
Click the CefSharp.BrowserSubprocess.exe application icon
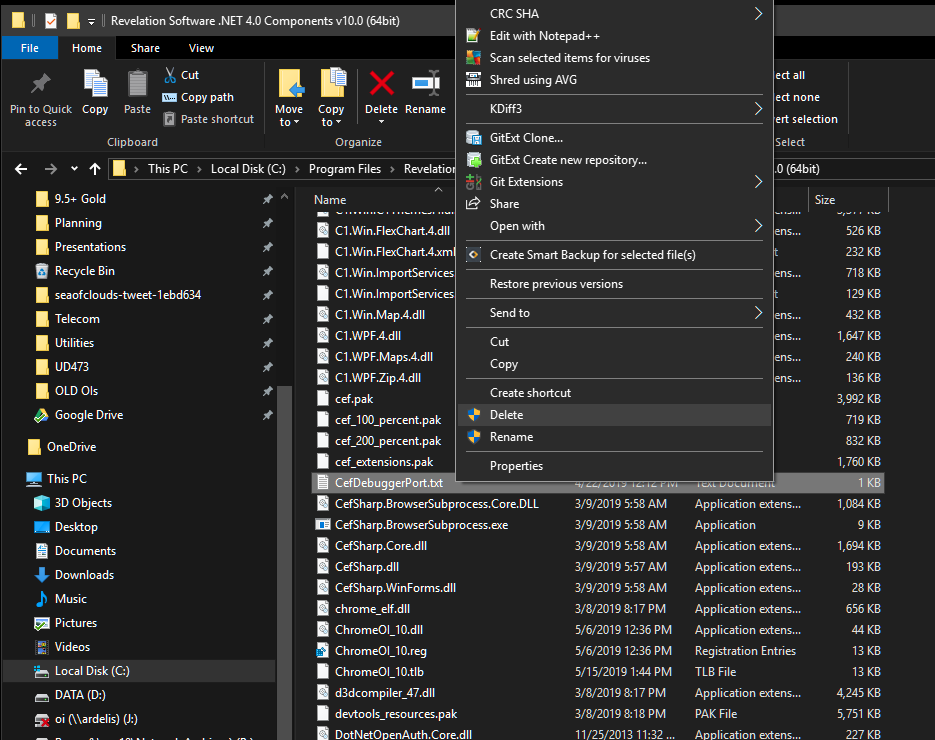[x=323, y=525]
